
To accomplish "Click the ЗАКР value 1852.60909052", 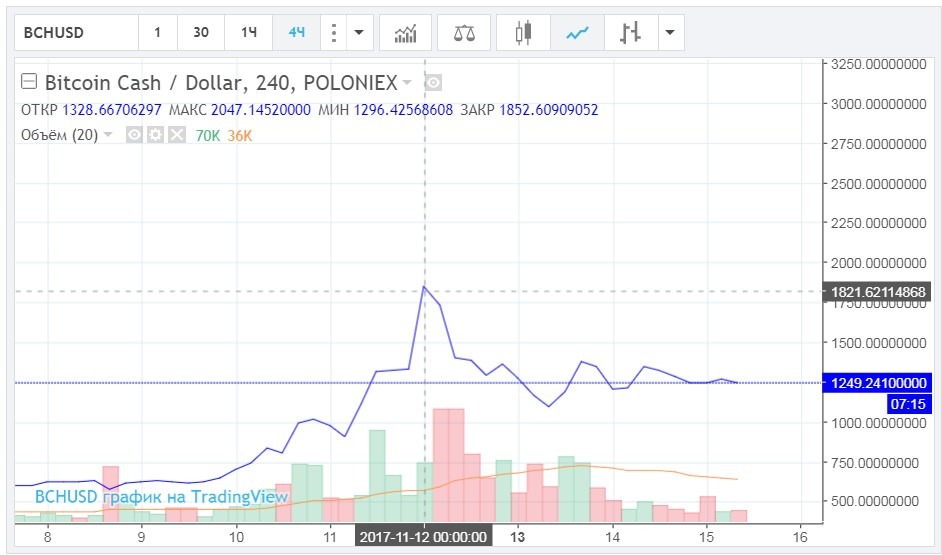I will (x=548, y=110).
